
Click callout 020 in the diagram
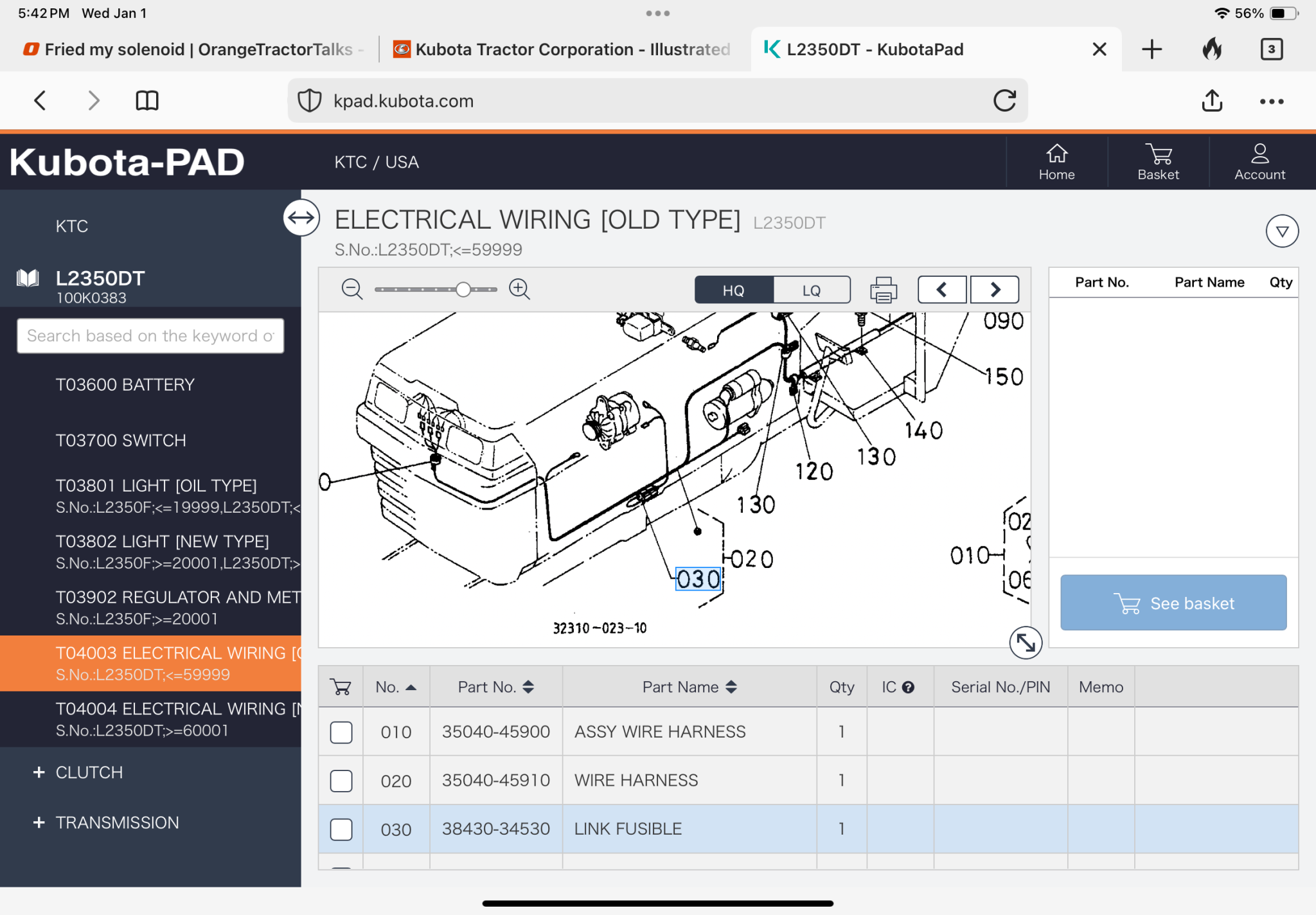(x=752, y=559)
